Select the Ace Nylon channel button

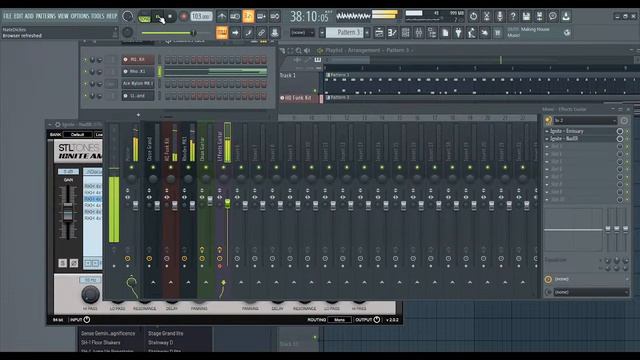coord(138,84)
